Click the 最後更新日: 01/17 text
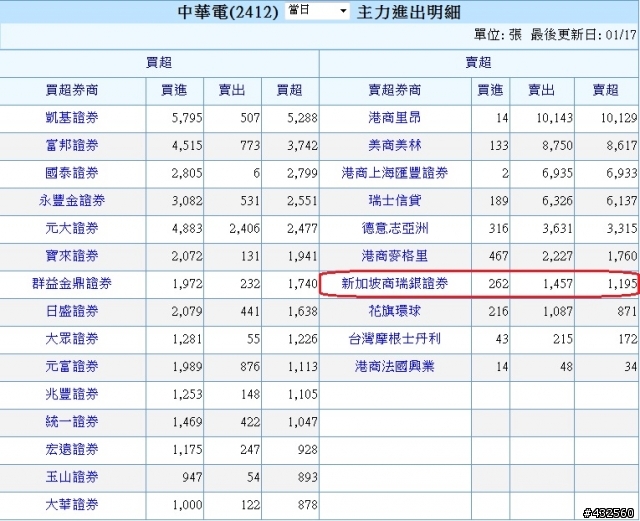Image resolution: width=640 pixels, height=521 pixels. click(584, 35)
